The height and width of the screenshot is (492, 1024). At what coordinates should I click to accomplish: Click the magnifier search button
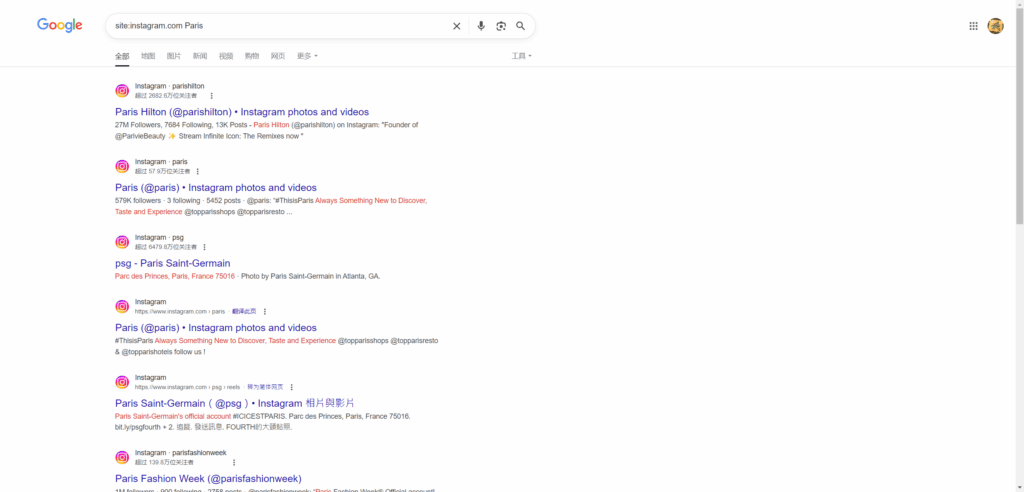point(520,26)
